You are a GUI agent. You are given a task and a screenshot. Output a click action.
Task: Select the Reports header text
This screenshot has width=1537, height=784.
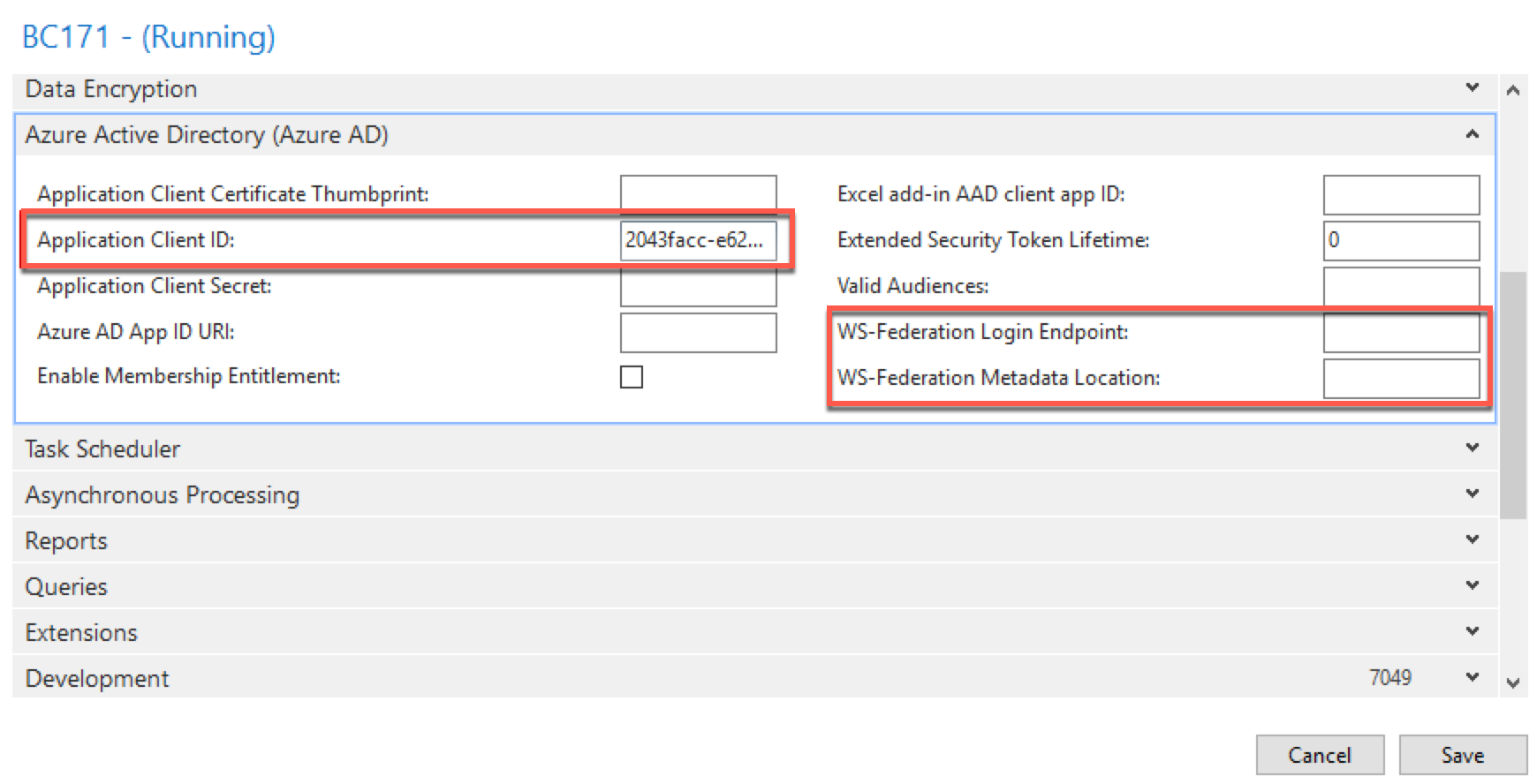(x=66, y=541)
